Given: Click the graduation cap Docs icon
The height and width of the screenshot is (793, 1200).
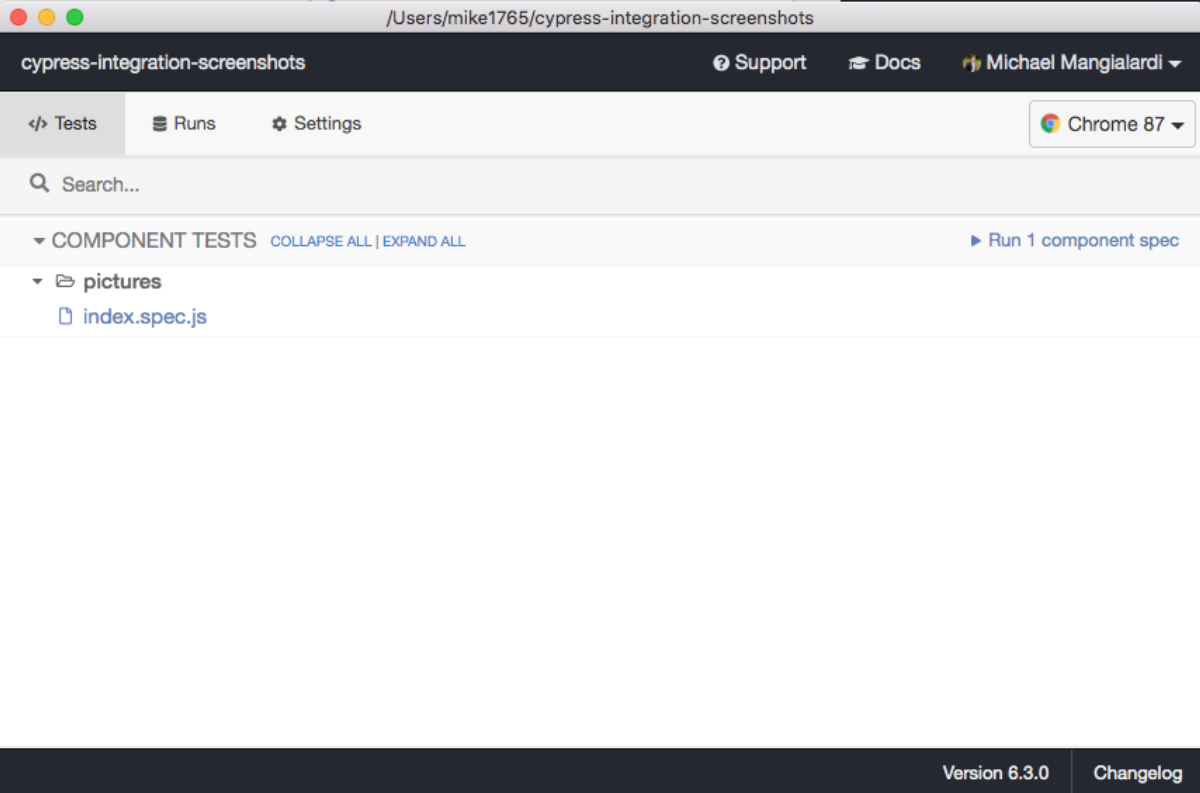Looking at the screenshot, I should (x=858, y=63).
